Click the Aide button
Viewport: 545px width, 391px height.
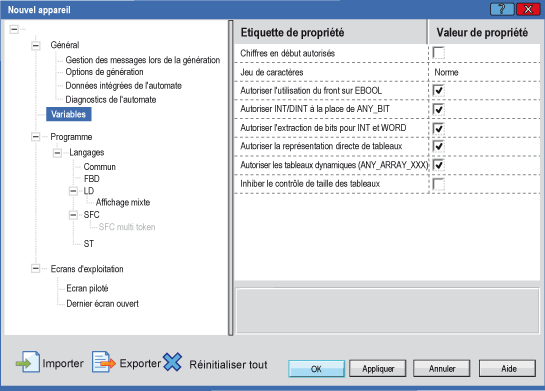pyautogui.click(x=507, y=369)
